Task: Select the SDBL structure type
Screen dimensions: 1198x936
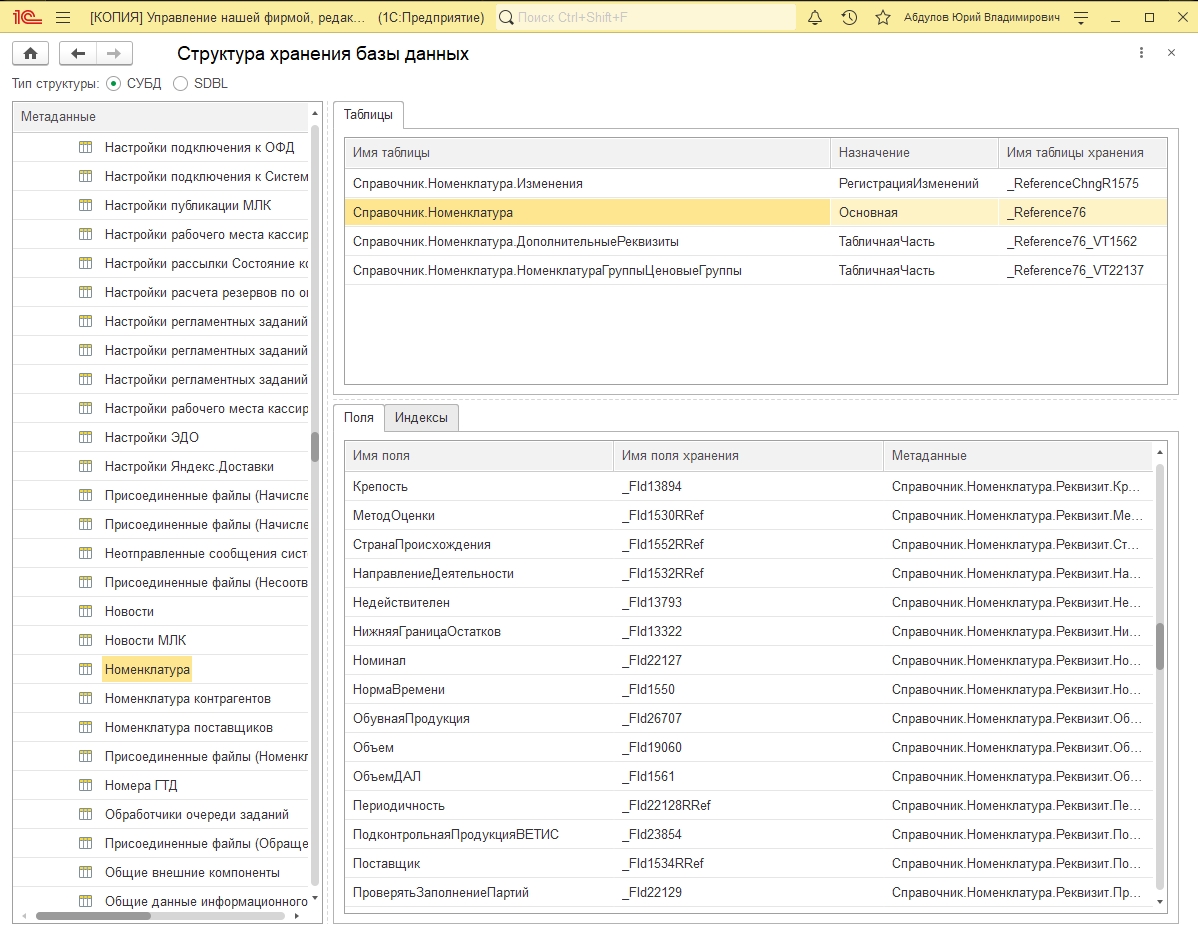Action: (180, 84)
